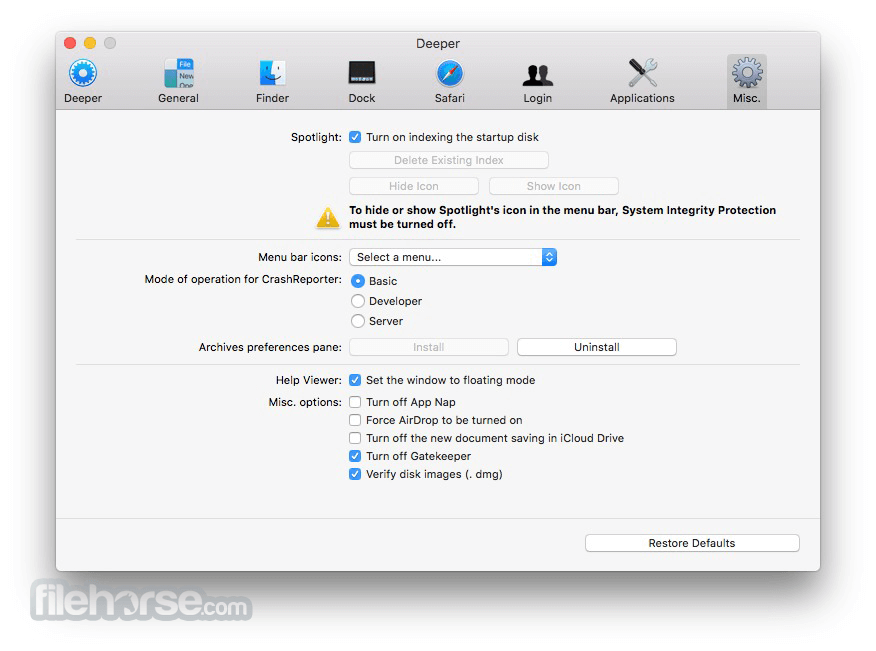Viewport: 876px width, 651px height.
Task: Enable Force AirDrop to be turned on
Action: coord(355,420)
